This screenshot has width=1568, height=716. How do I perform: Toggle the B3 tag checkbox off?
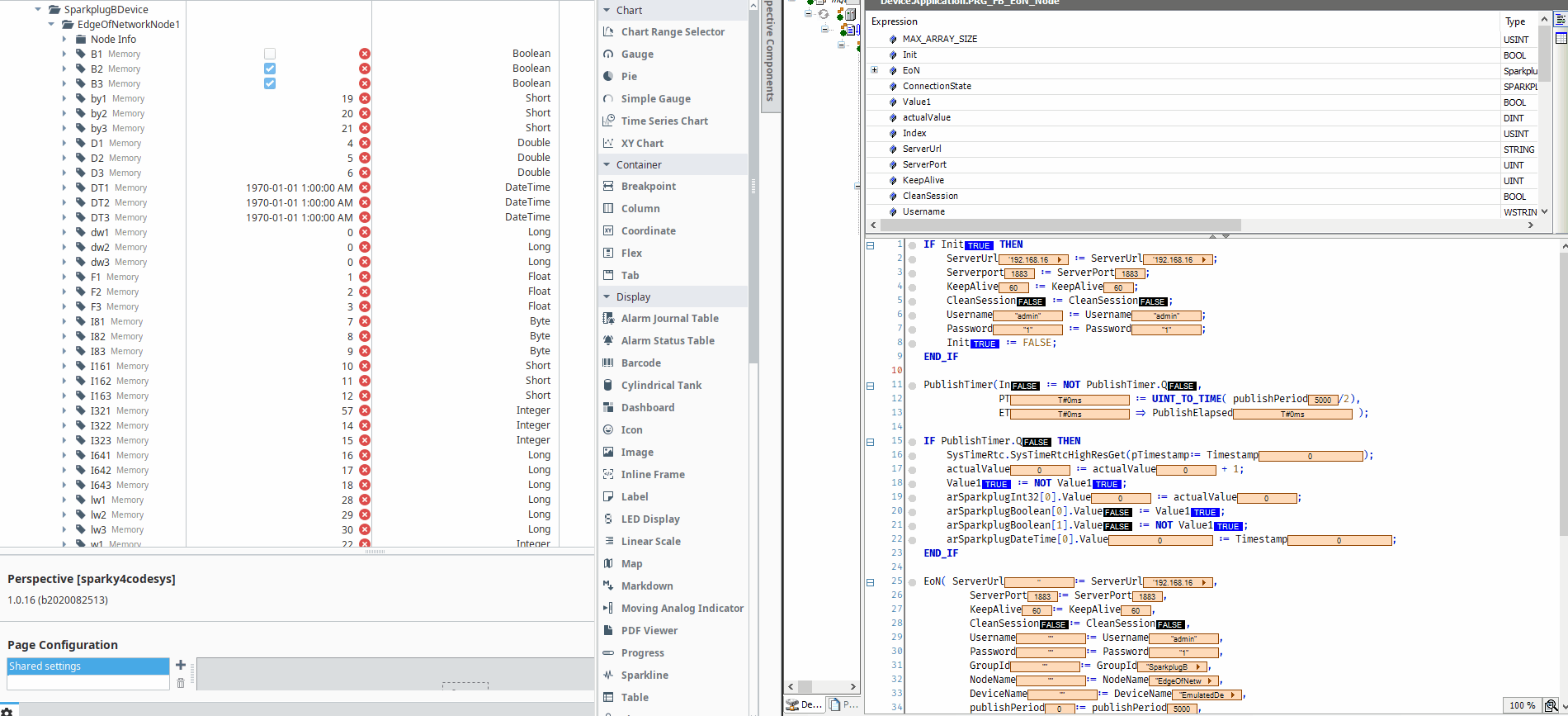click(270, 83)
